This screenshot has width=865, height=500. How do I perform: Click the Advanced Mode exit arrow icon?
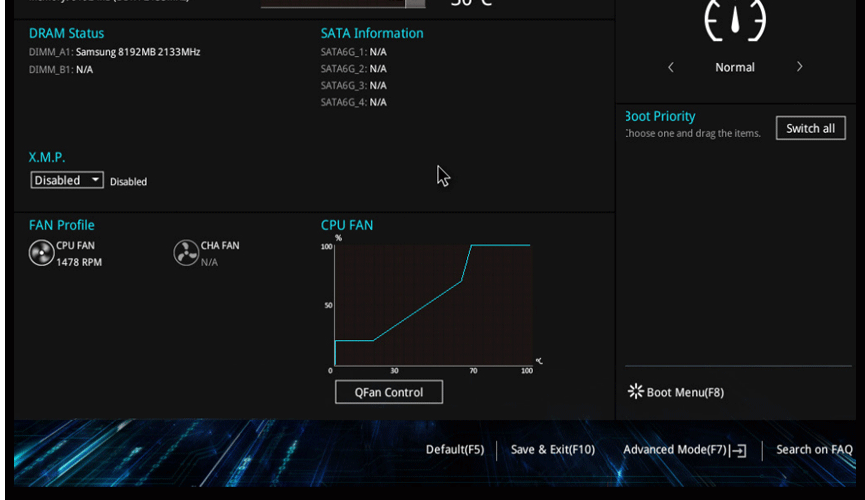[738, 451]
